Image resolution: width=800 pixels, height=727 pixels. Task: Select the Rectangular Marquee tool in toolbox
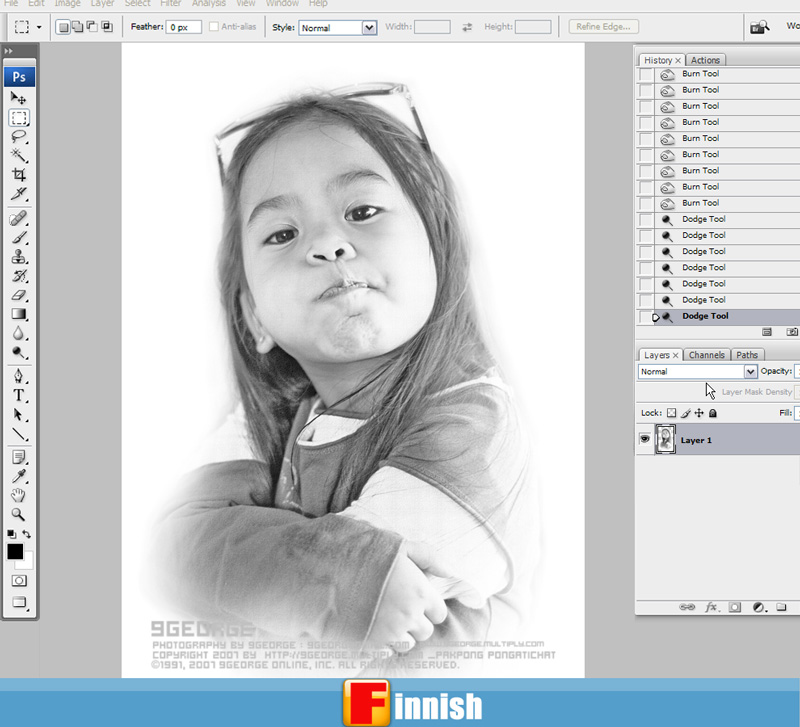pyautogui.click(x=19, y=118)
